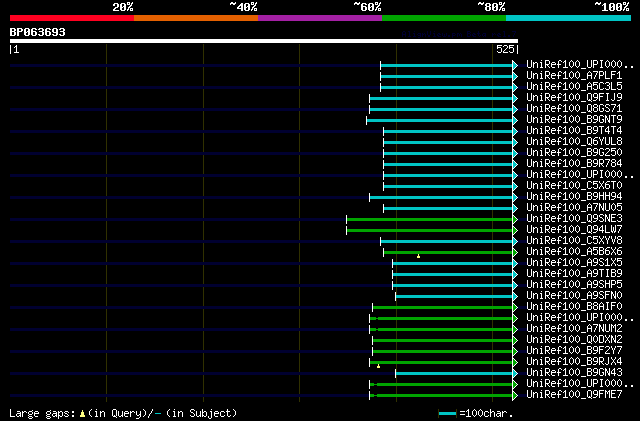Open hit UniRef100_B9T4T4
The height and width of the screenshot is (421, 640).
point(574,131)
